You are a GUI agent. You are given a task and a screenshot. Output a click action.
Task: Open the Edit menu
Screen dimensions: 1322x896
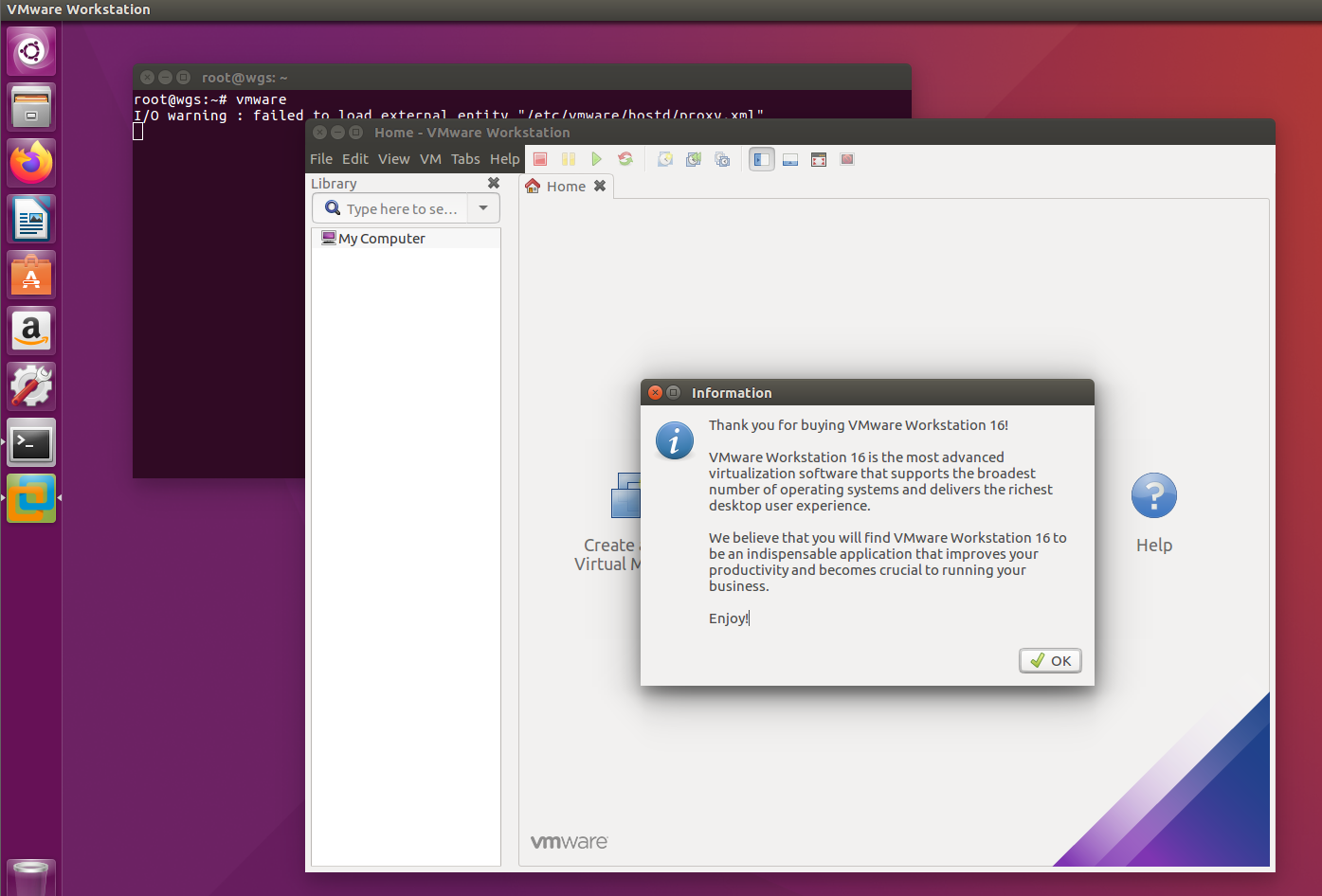pos(355,159)
